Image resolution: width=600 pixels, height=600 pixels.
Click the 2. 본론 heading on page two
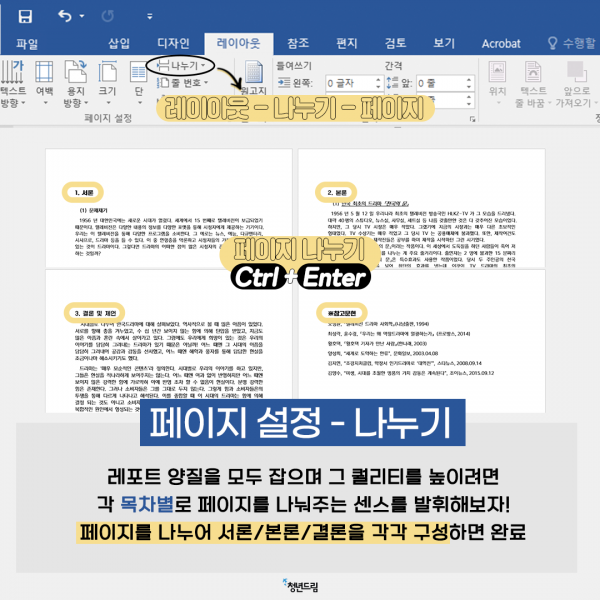tap(337, 192)
